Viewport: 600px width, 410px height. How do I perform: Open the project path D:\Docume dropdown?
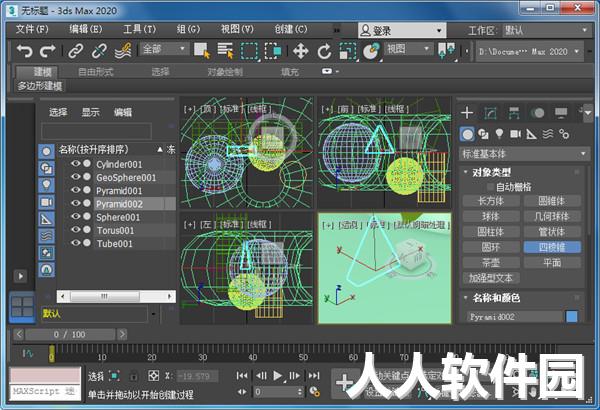tap(530, 52)
